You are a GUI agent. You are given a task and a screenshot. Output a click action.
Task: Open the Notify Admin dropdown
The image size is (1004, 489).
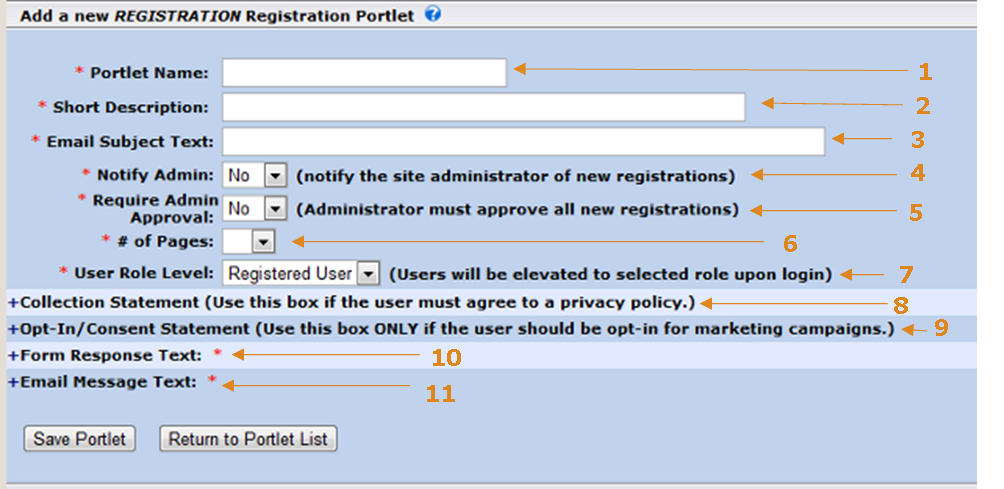[x=255, y=175]
